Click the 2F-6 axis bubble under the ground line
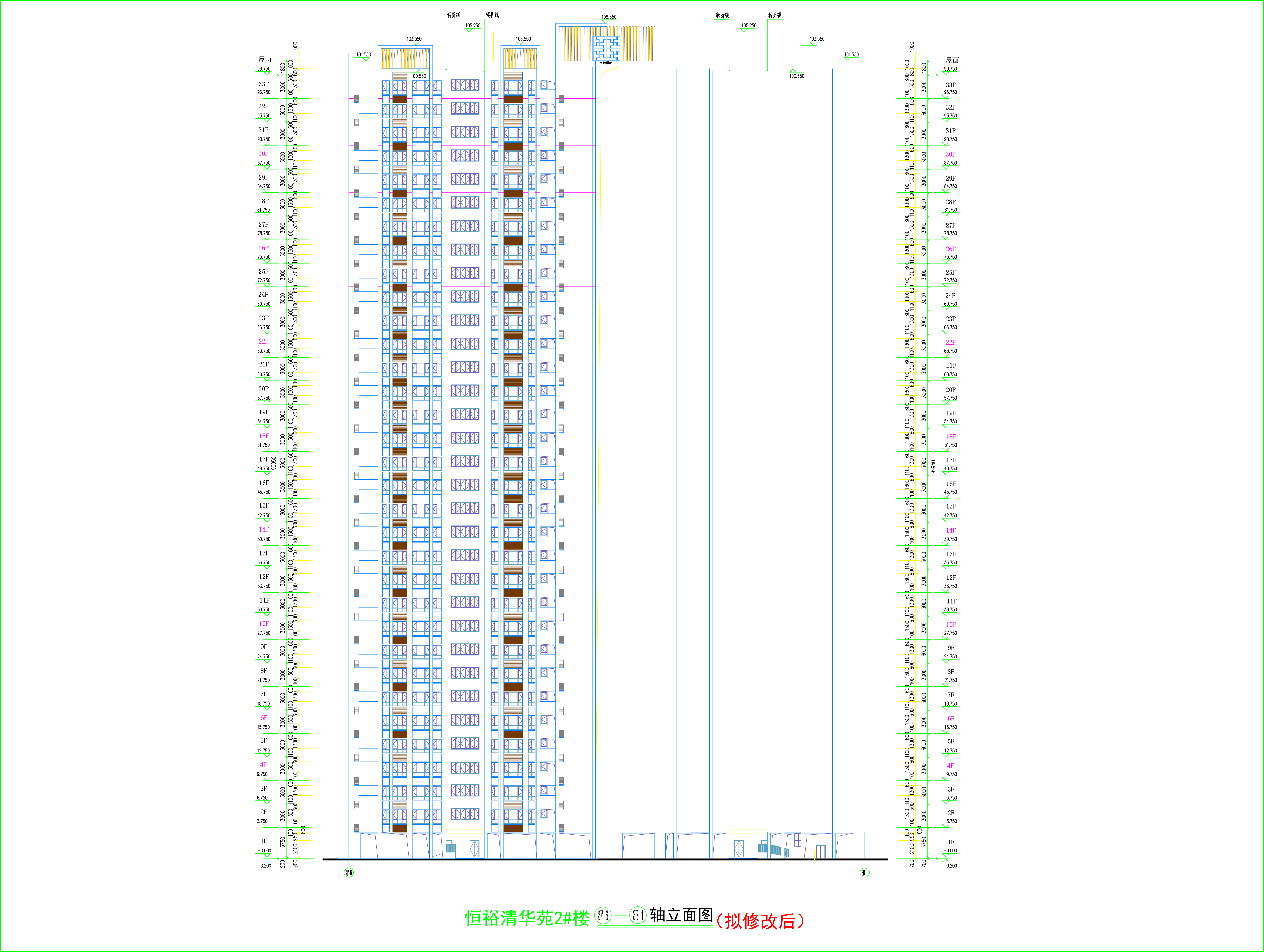 [x=349, y=872]
